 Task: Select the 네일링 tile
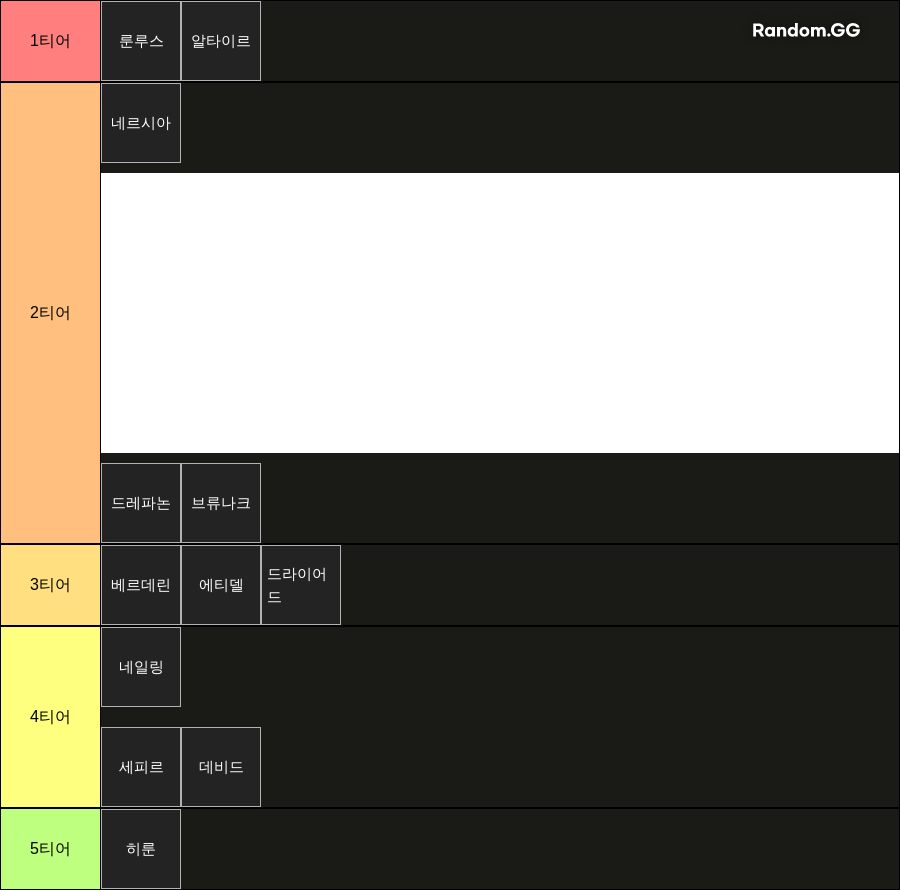141,667
